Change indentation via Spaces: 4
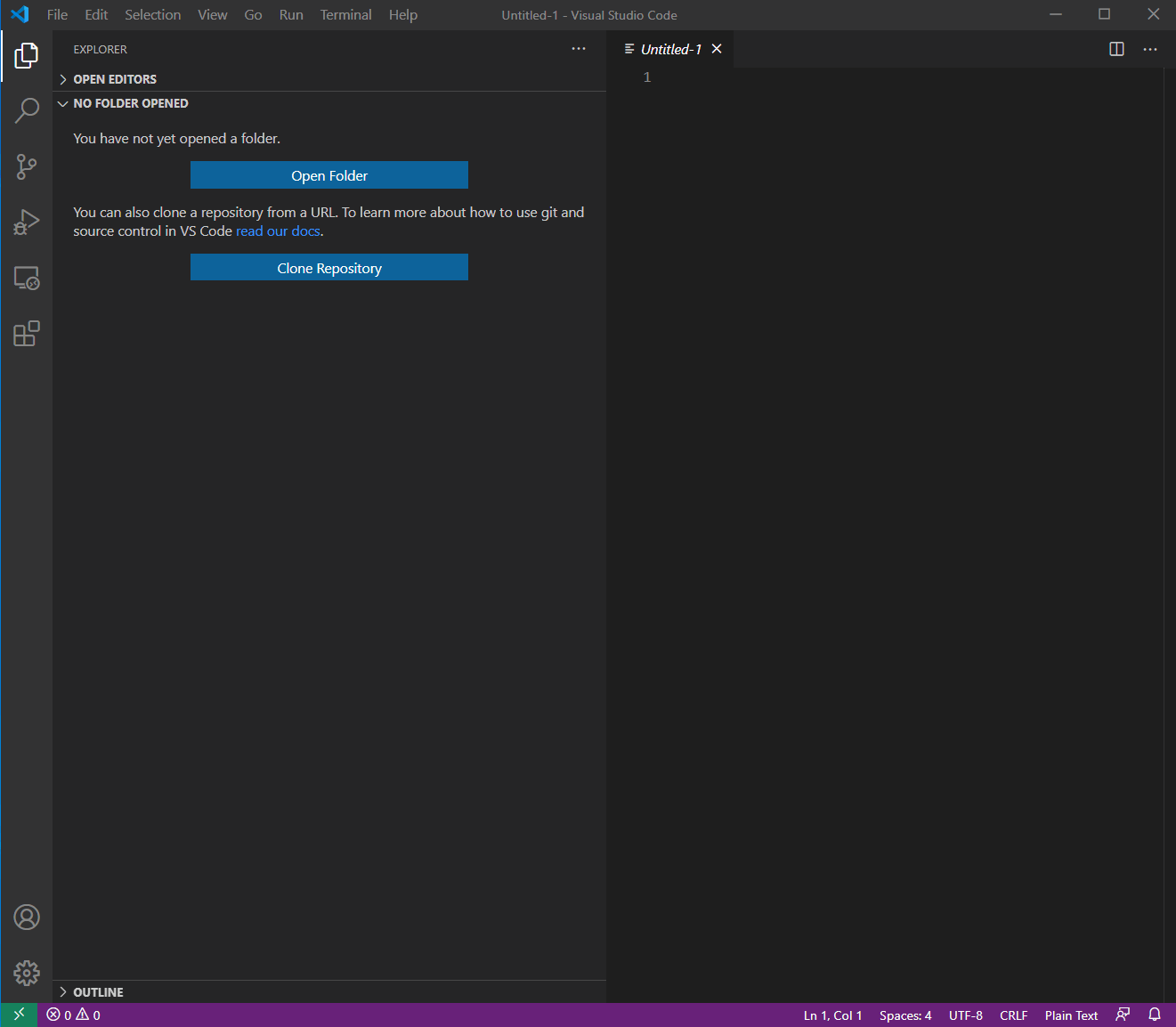 coord(905,1015)
